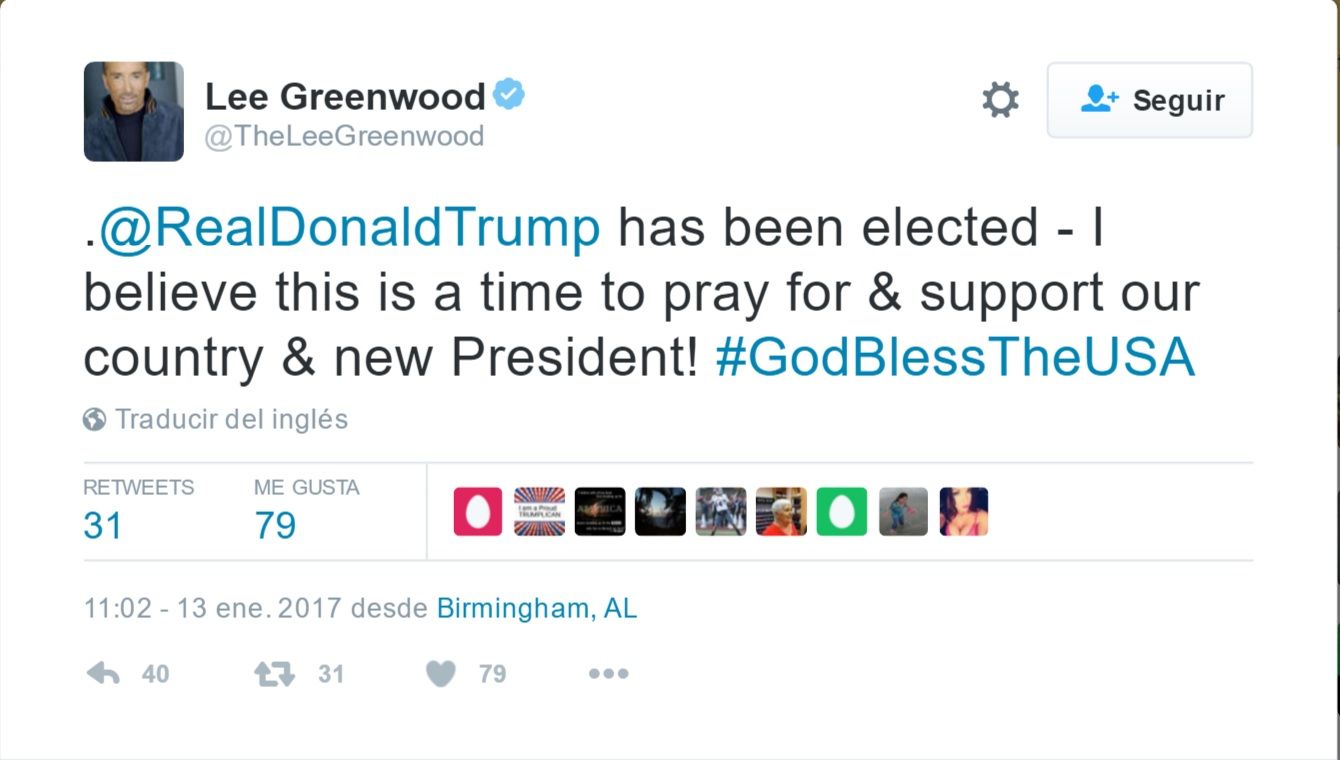Like the tweet with the heart icon
1340x760 pixels.
tap(441, 674)
